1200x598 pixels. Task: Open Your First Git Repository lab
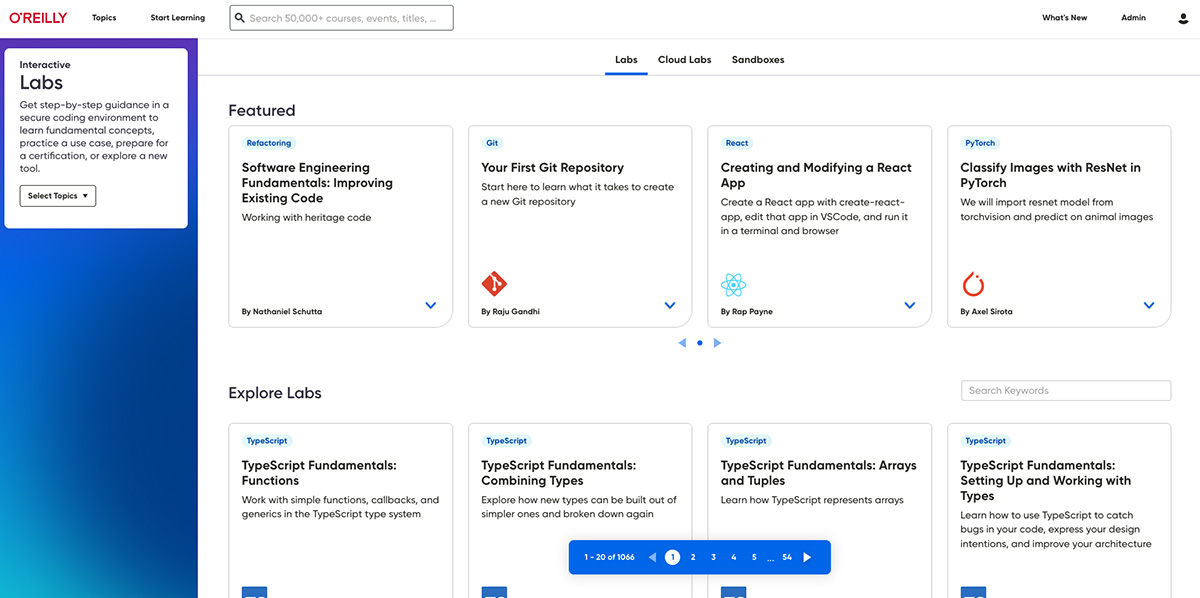coord(552,168)
